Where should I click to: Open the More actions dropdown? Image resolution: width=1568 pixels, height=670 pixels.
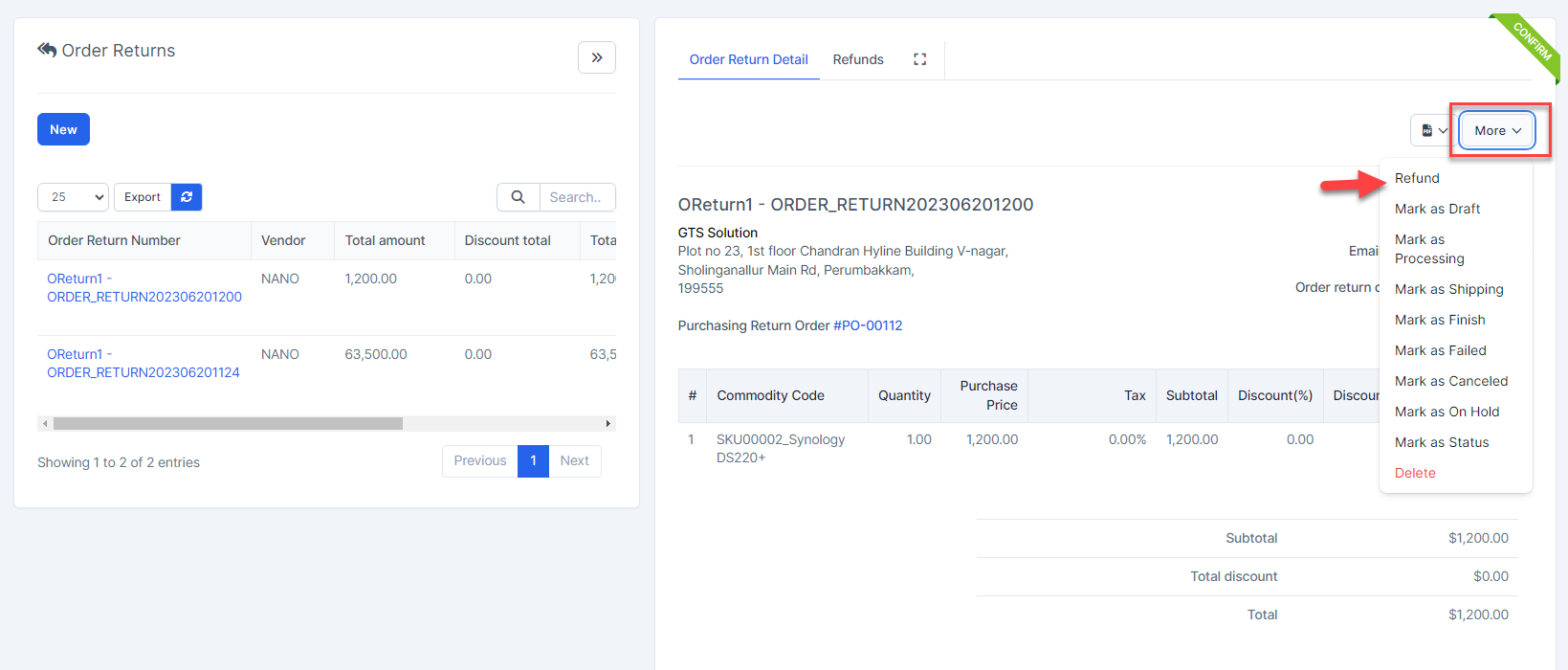click(1497, 130)
